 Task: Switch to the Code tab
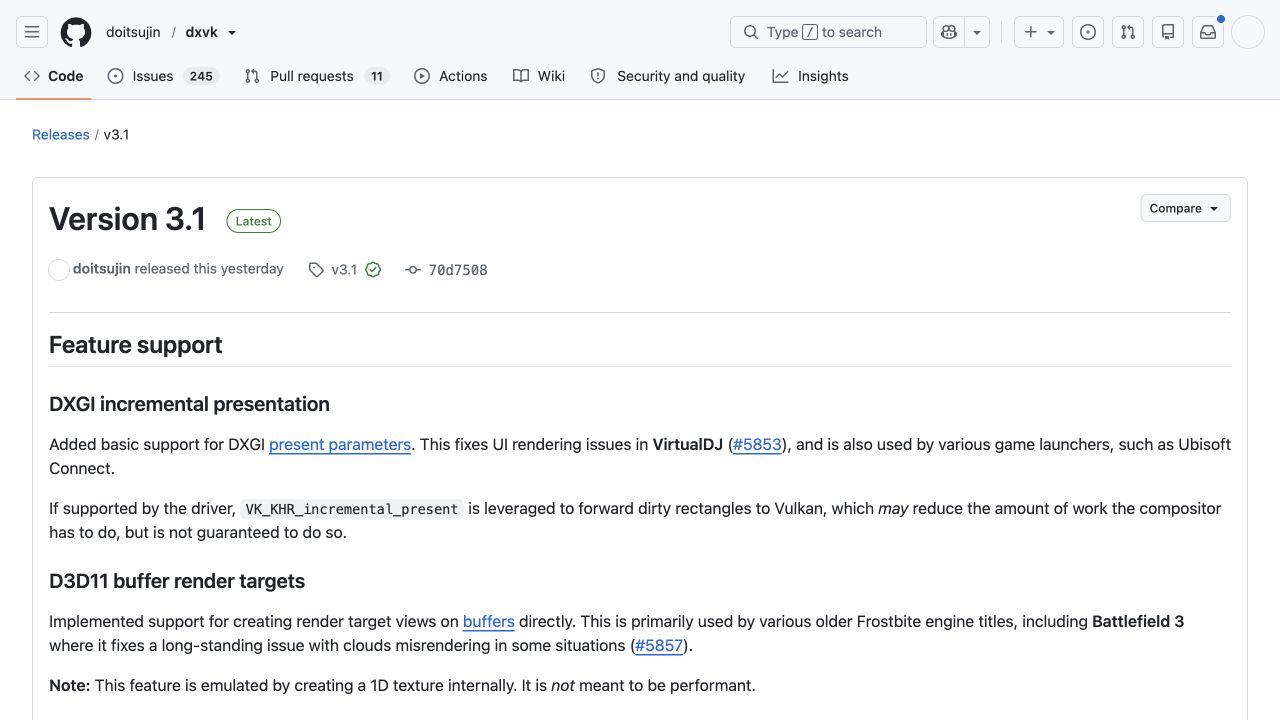pos(54,76)
